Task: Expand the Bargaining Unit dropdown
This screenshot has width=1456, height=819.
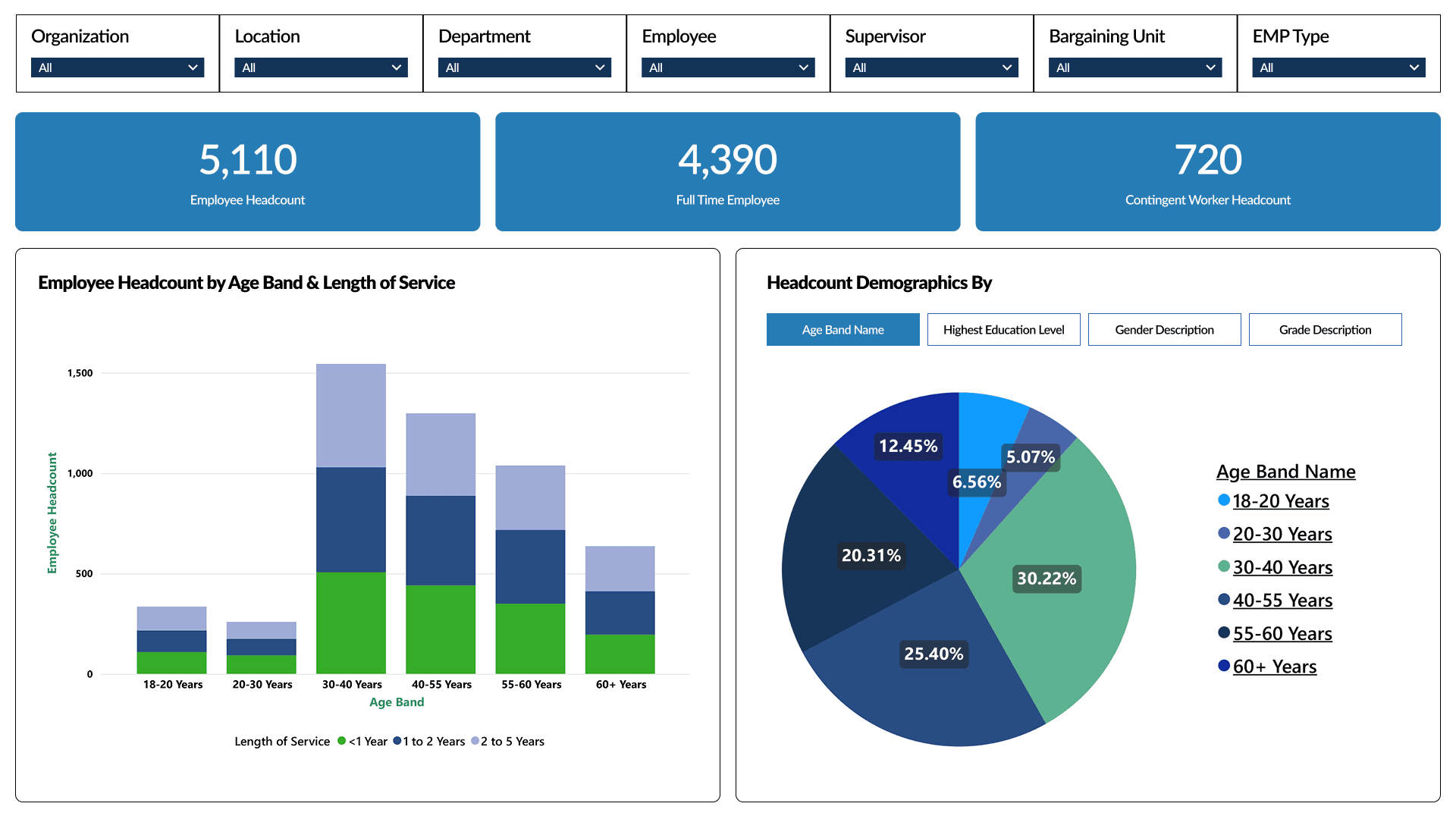Action: point(1134,67)
